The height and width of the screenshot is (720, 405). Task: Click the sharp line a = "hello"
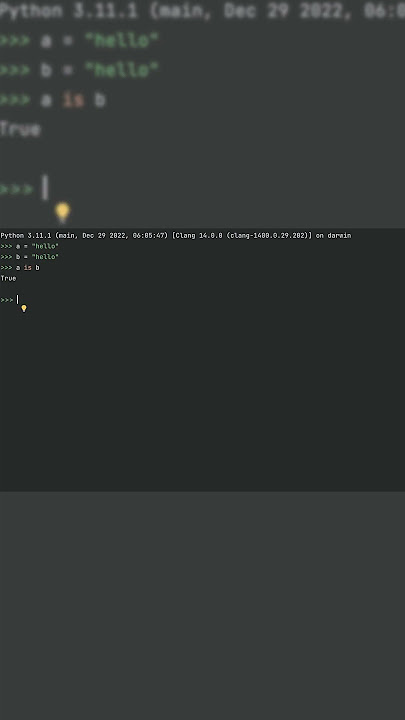point(29,246)
